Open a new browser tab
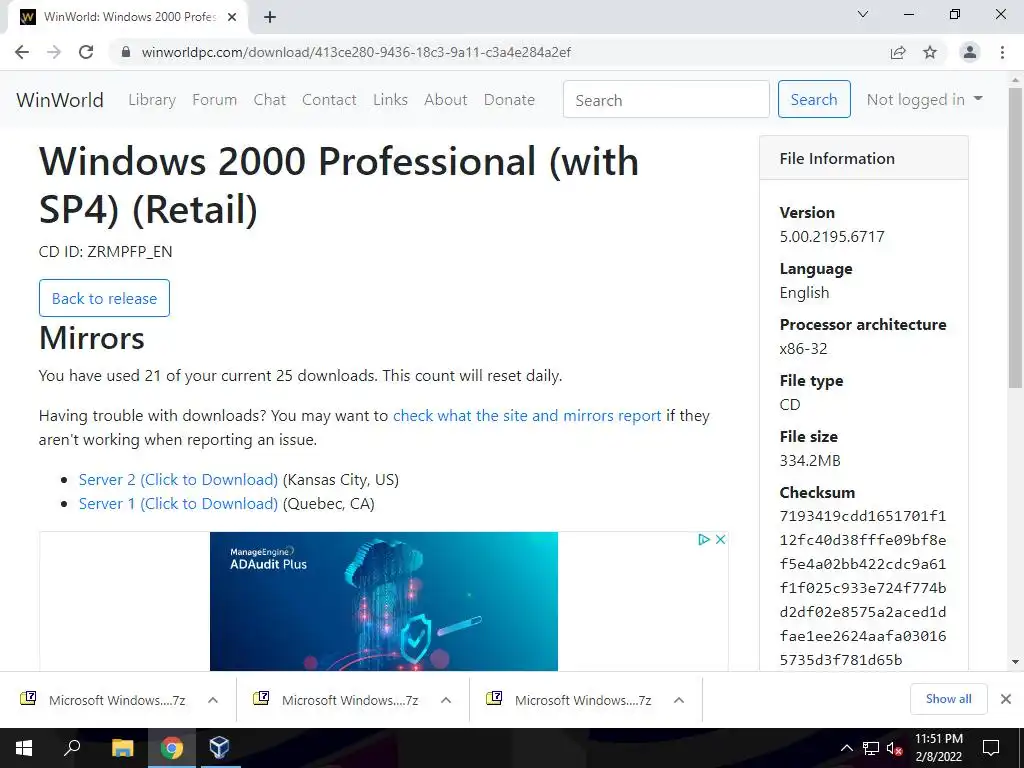Screen dimensions: 1024x768 tap(270, 18)
